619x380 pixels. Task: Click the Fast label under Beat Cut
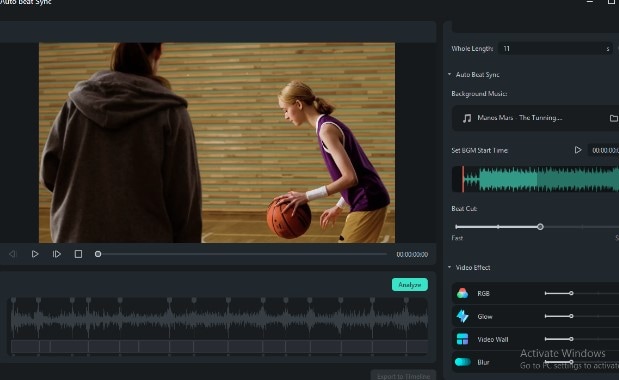457,238
